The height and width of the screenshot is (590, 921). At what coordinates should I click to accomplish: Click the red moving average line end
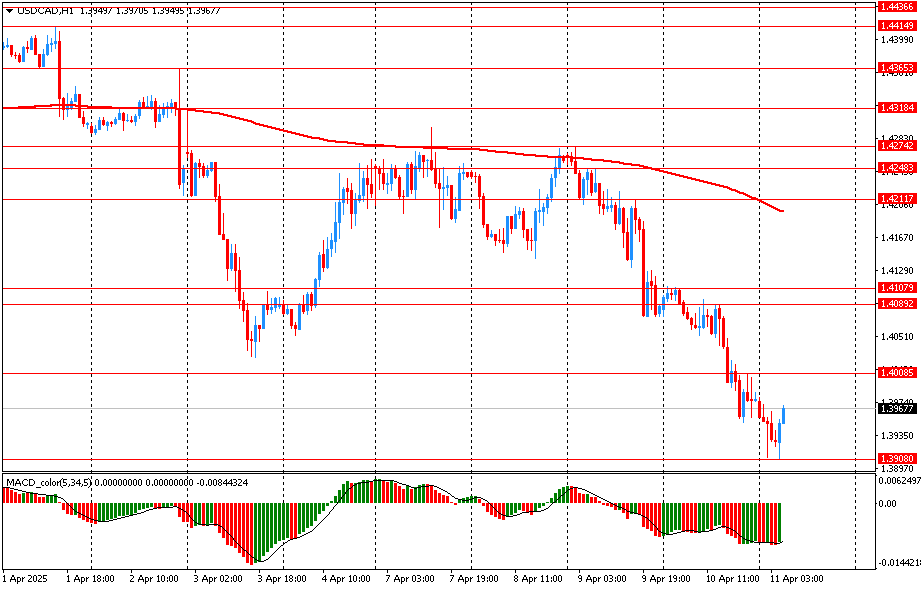(781, 211)
